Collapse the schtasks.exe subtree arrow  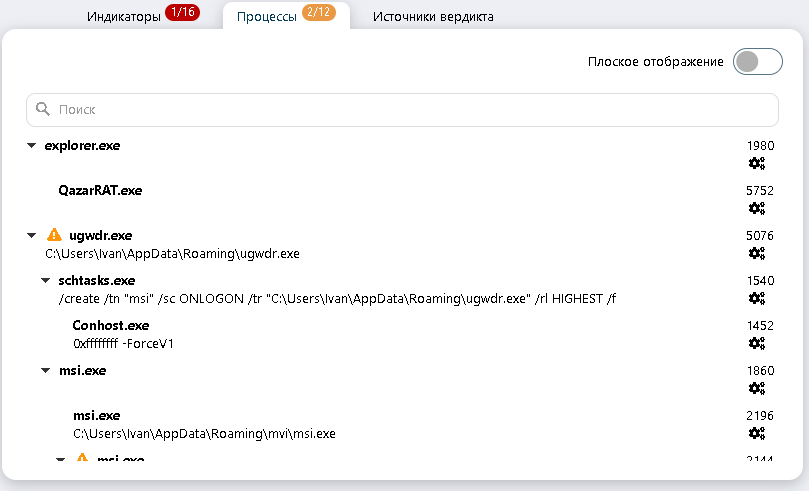click(x=46, y=281)
